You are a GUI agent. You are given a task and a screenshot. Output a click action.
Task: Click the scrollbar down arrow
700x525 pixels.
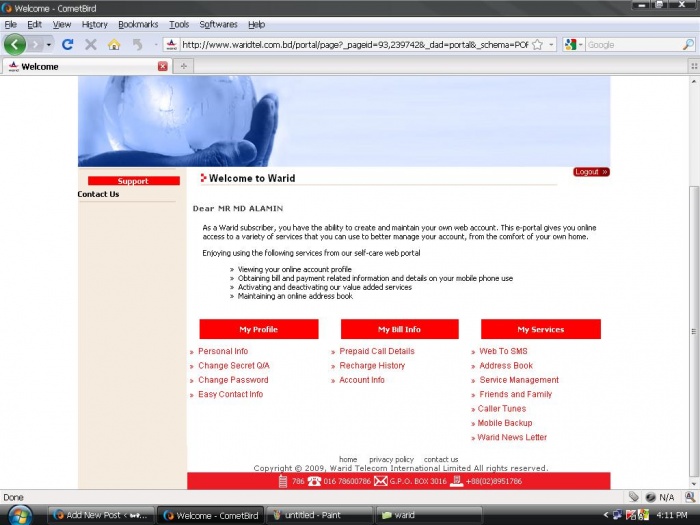[x=693, y=484]
